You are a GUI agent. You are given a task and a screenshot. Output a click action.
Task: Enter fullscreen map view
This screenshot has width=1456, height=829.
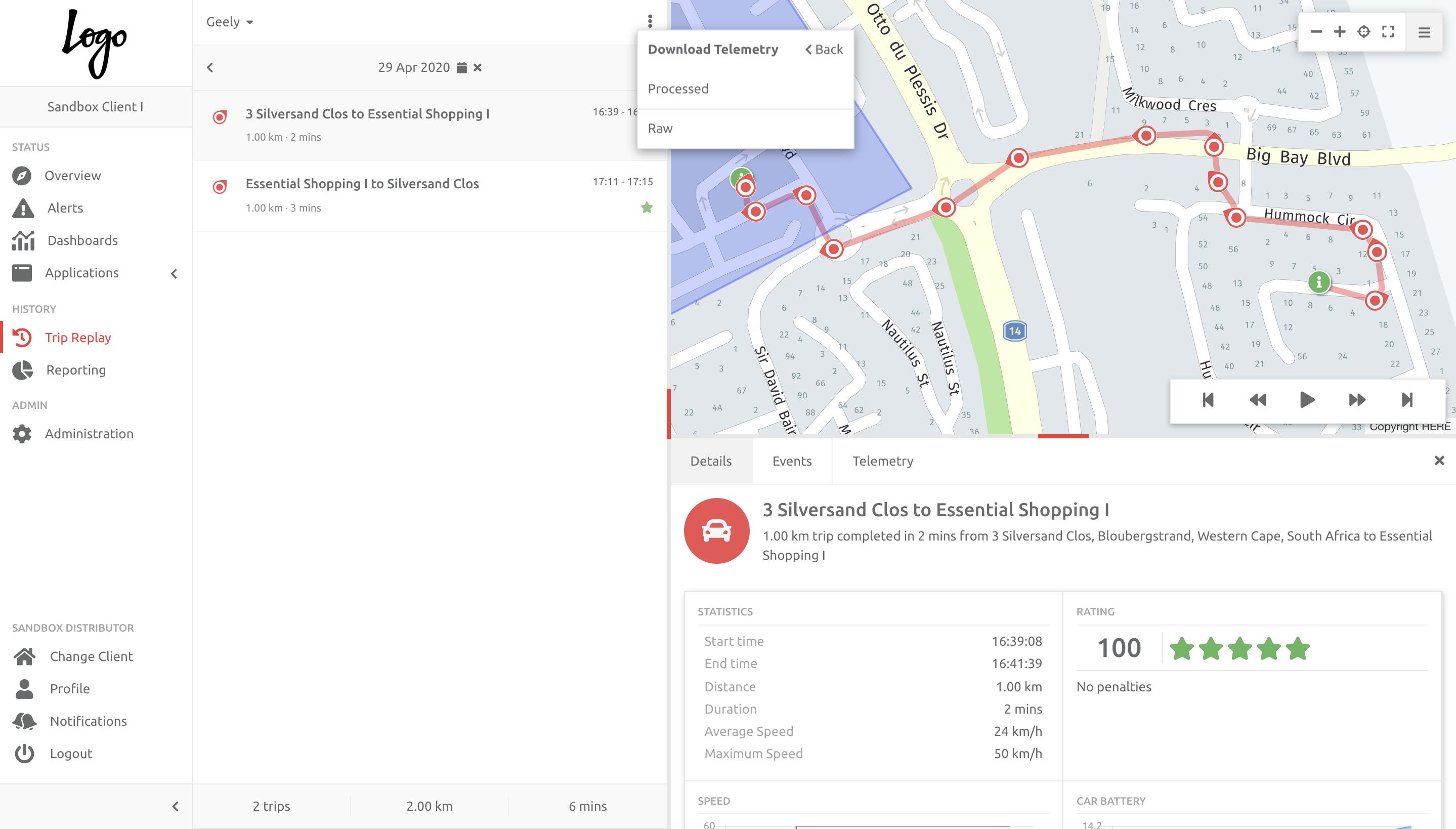pos(1388,32)
